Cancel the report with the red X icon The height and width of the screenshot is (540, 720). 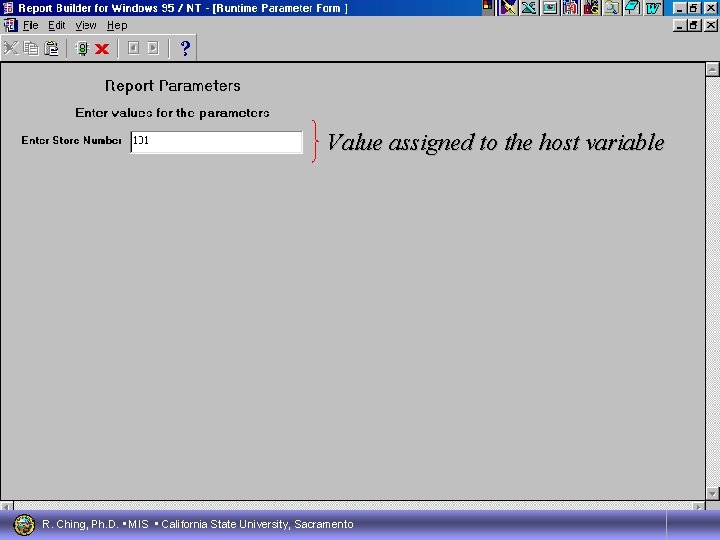tap(102, 48)
